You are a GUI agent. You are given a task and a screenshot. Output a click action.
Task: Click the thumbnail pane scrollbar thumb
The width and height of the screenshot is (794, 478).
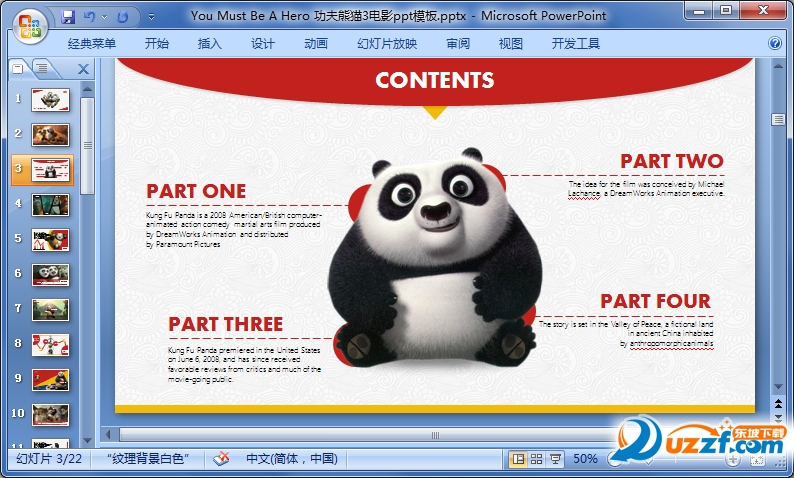point(87,146)
